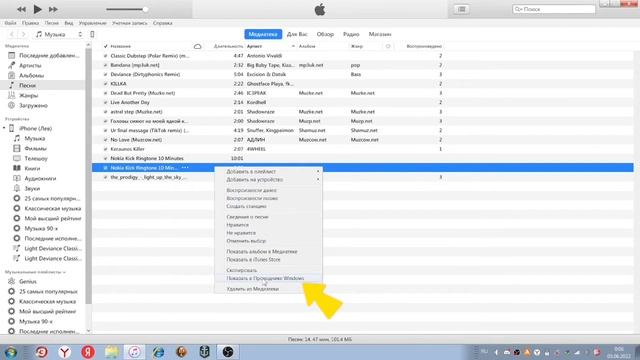Open the Правка menu
Image resolution: width=640 pixels, height=360 pixels.
31,23
